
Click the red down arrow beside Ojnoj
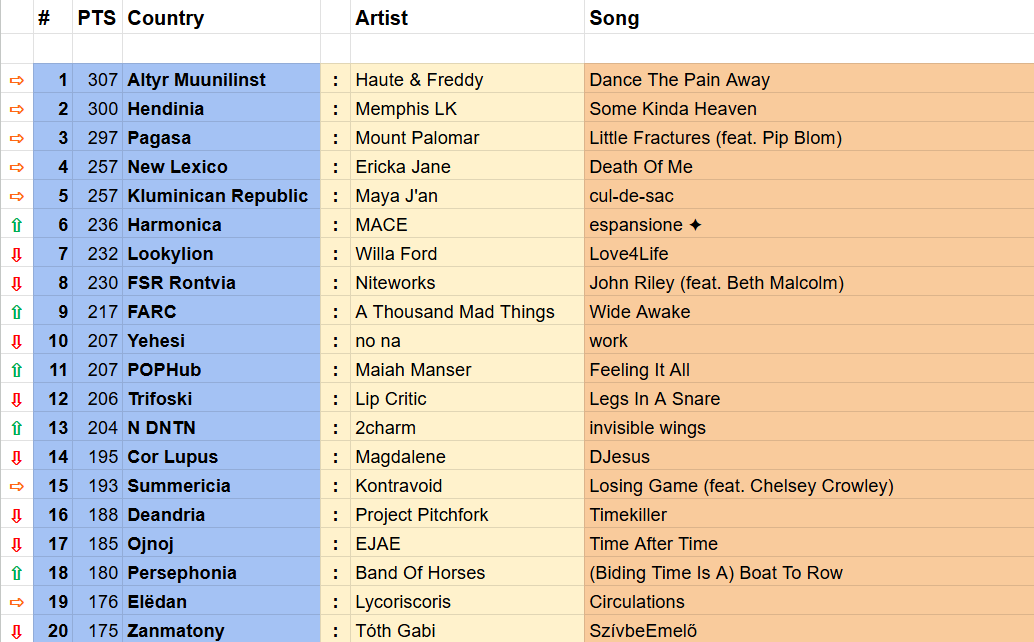16,544
